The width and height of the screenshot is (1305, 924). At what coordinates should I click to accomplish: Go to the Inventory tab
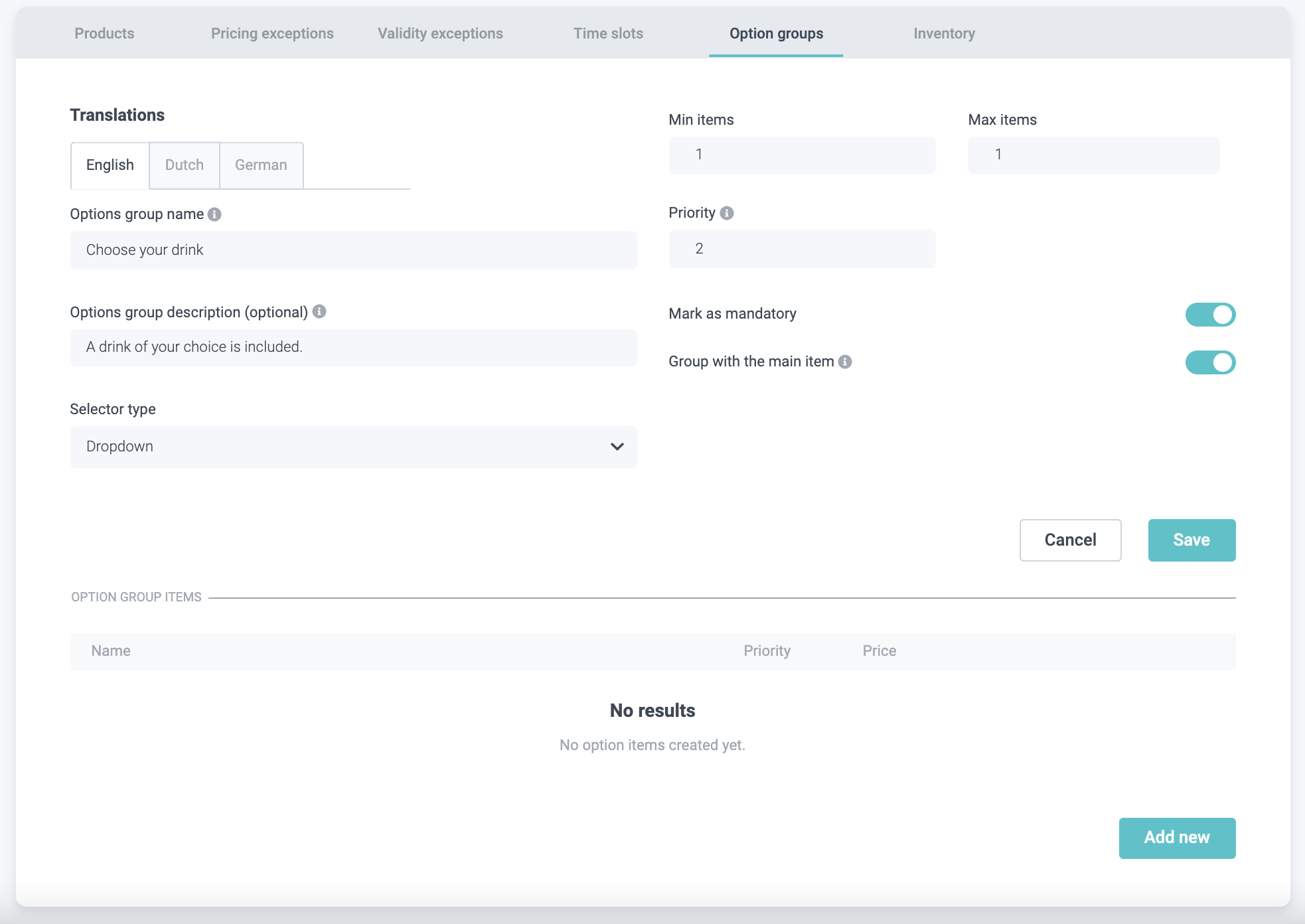[943, 34]
